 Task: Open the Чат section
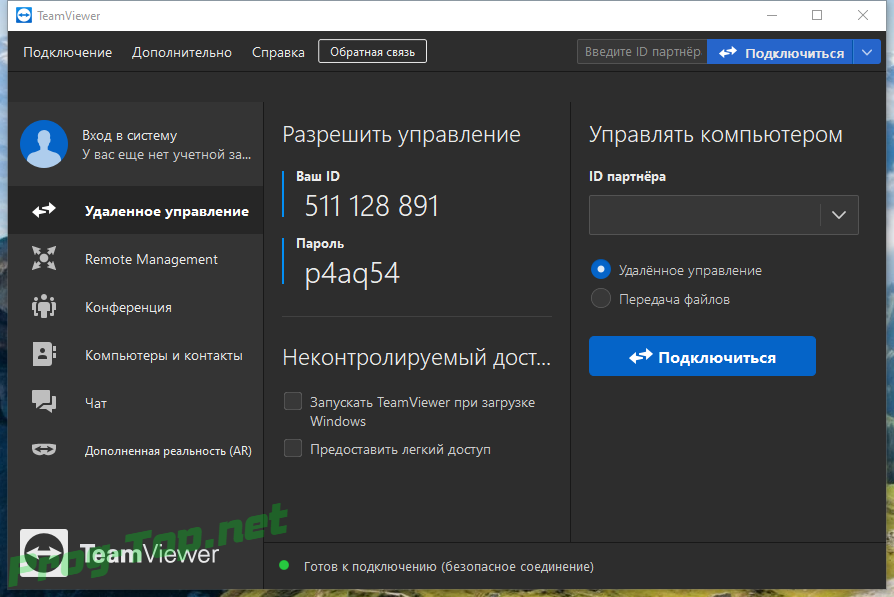[x=136, y=403]
